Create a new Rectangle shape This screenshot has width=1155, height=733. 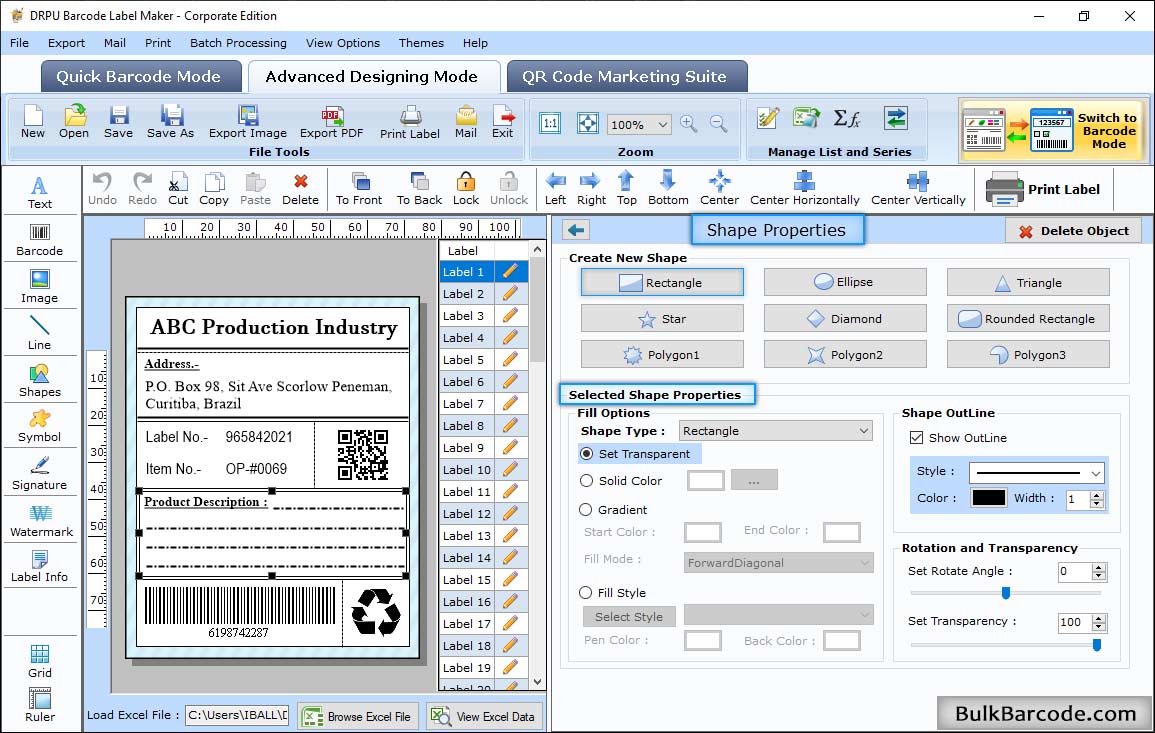pyautogui.click(x=662, y=282)
